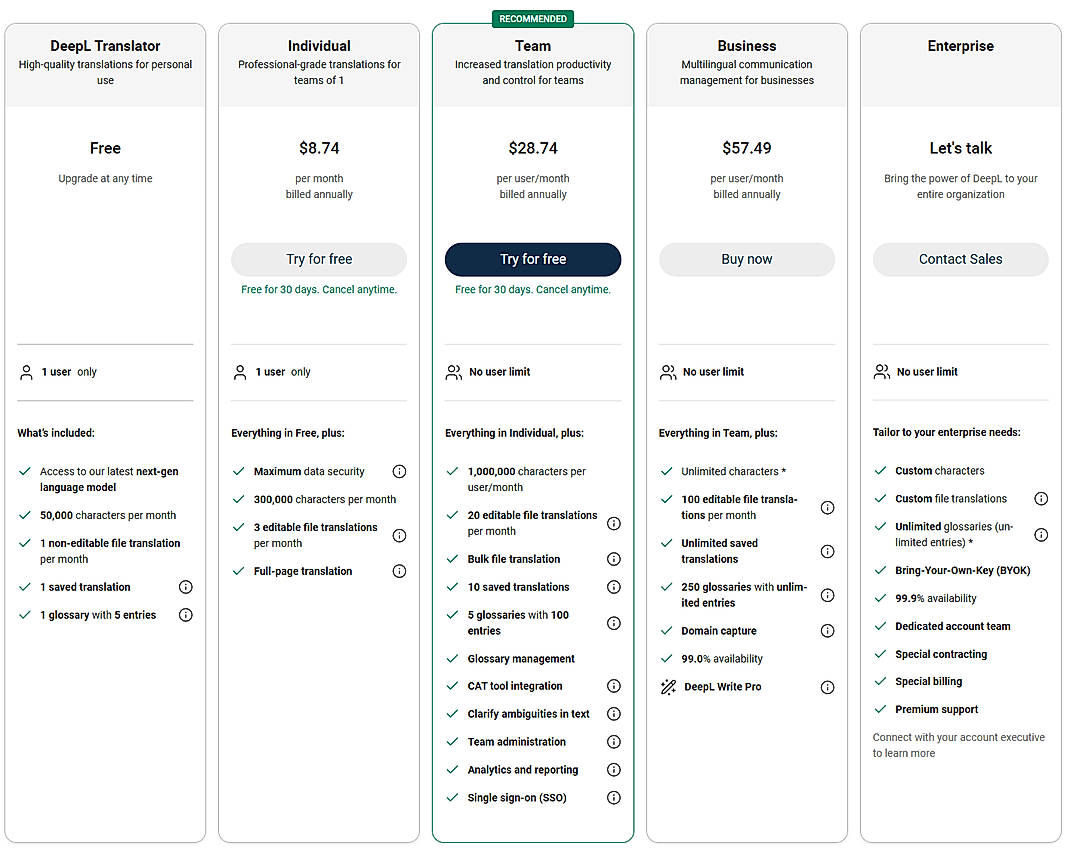Click the single-user icon in the Individual column
The image size is (1070, 850).
point(240,371)
